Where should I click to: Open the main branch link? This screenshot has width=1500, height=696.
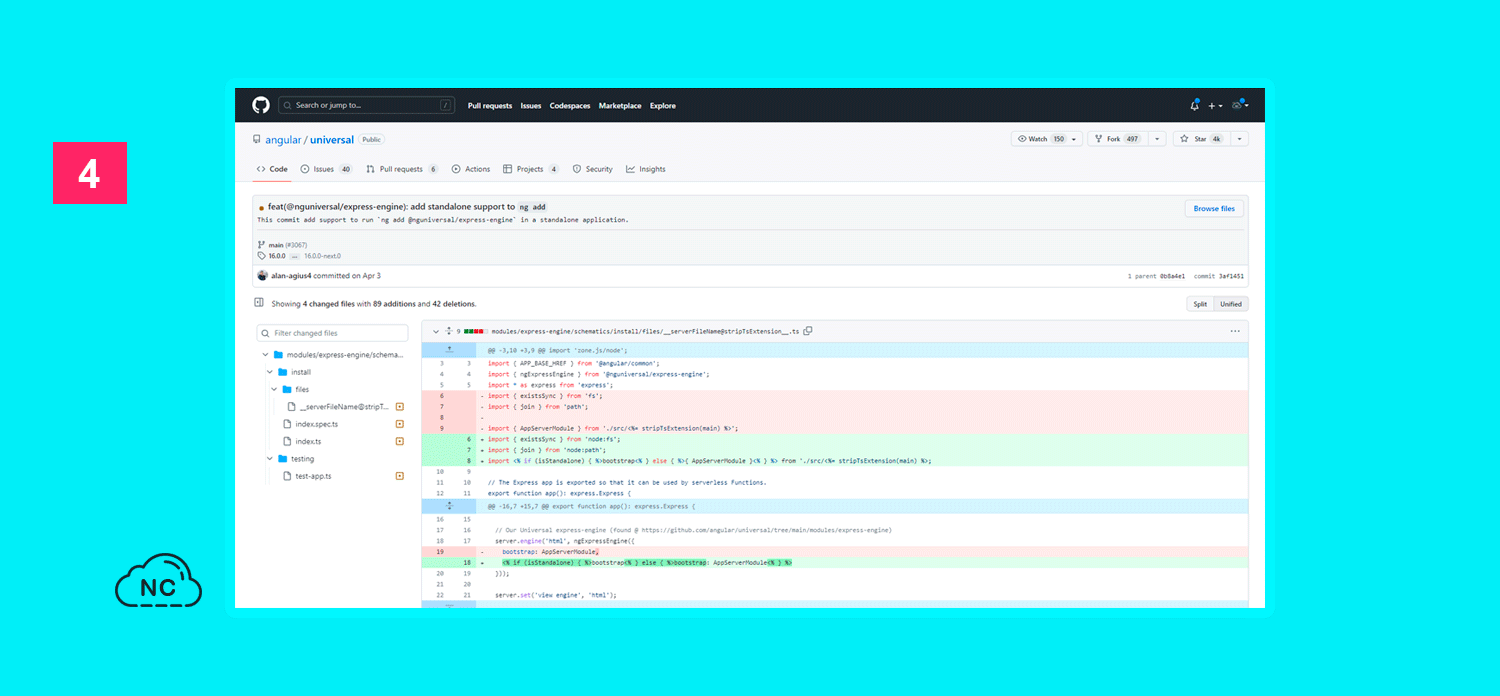(276, 244)
